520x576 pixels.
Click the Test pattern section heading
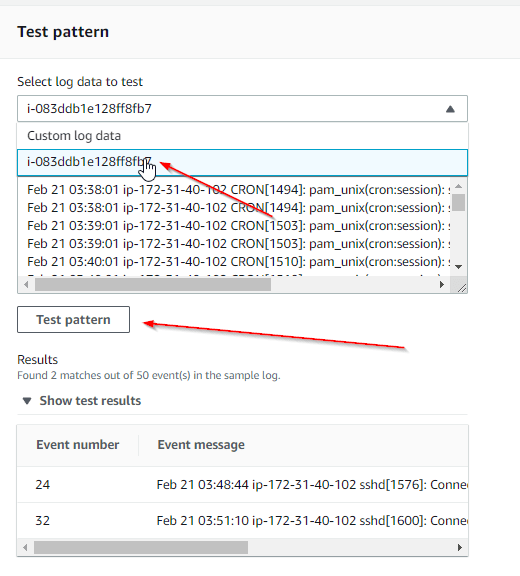[x=63, y=32]
